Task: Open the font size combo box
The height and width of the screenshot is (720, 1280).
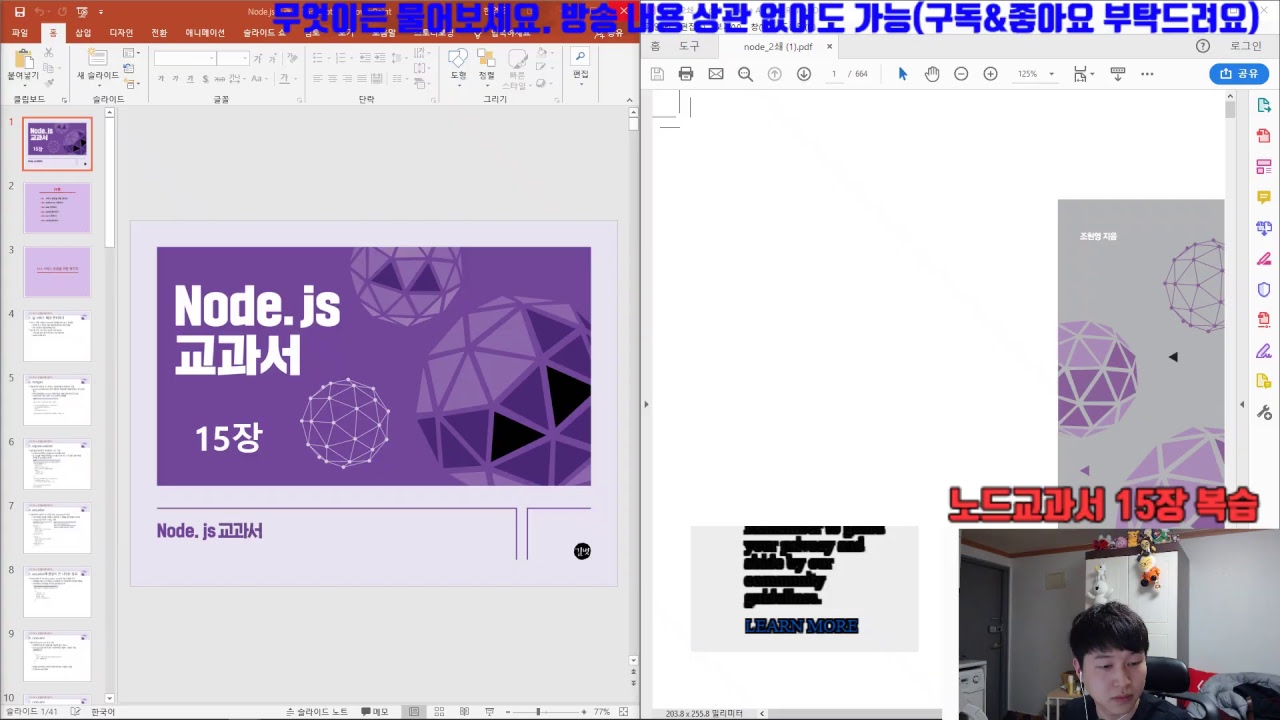Action: point(232,58)
